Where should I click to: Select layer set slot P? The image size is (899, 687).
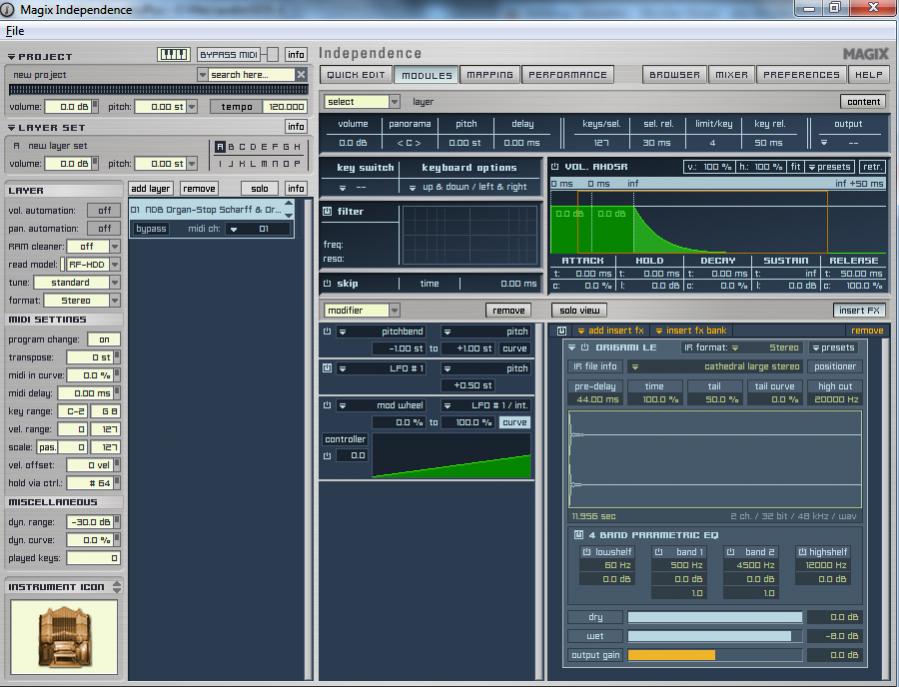point(297,163)
